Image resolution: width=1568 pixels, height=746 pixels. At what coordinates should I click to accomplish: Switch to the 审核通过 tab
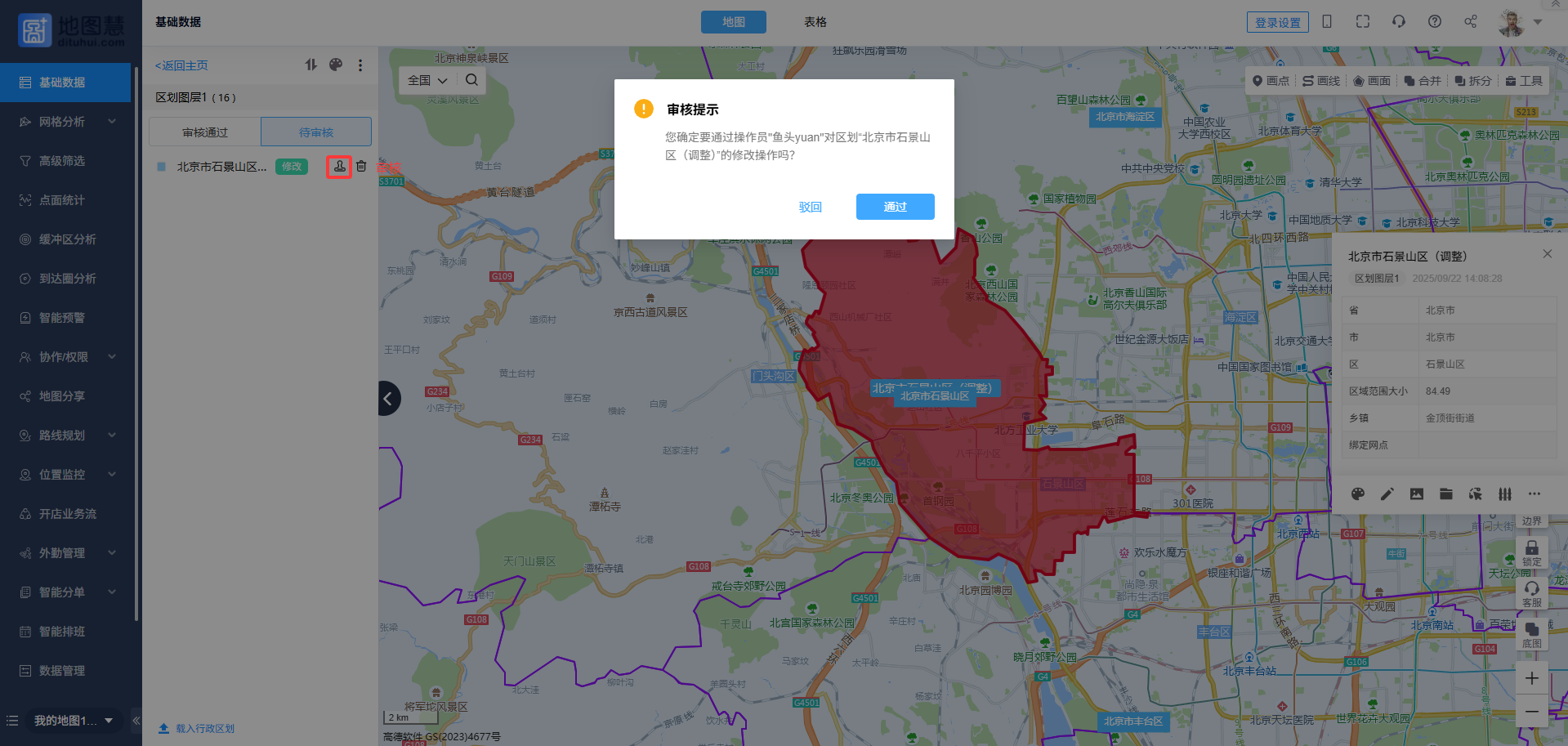(205, 132)
